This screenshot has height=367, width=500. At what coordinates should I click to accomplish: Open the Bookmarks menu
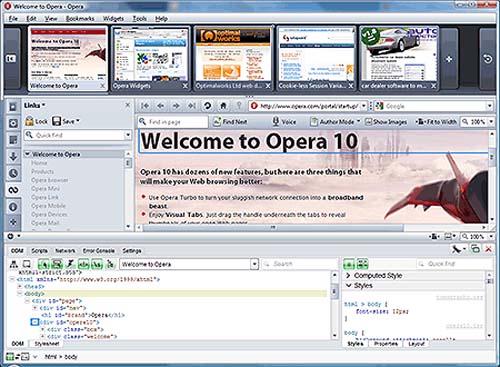pyautogui.click(x=80, y=18)
